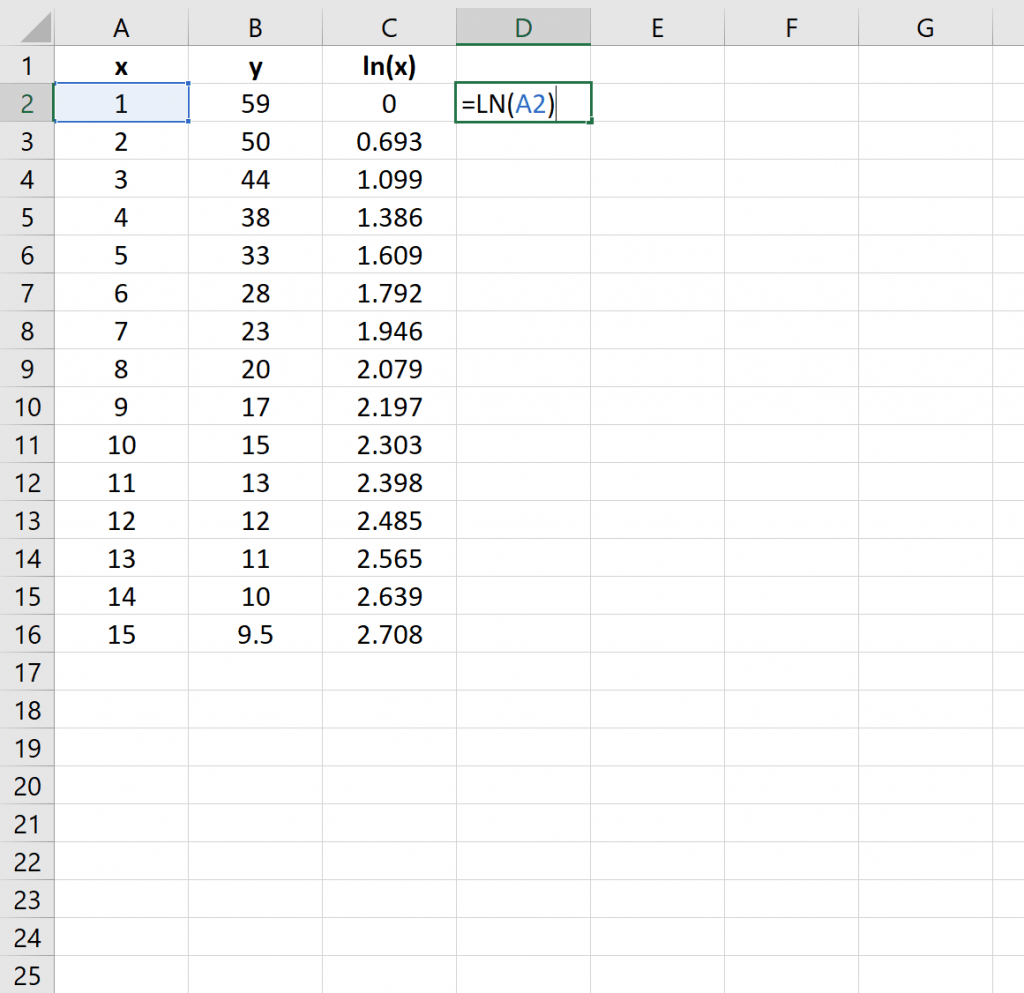
Task: Select row 25 header
Action: click(28, 976)
